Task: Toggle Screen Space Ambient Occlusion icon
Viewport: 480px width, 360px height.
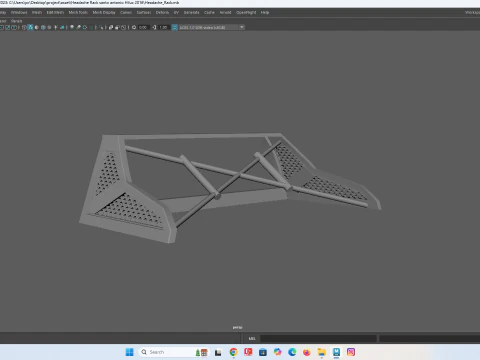Action: point(72,27)
